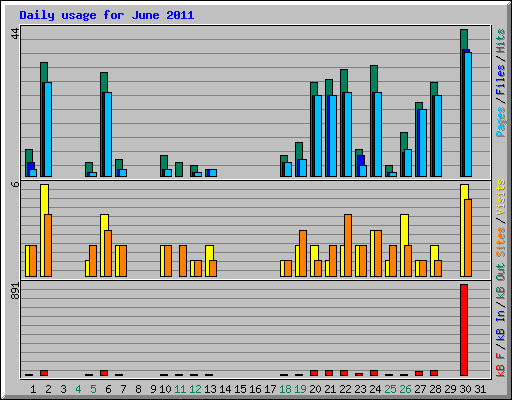This screenshot has height=400, width=512.
Task: Click day label 6 on the axis
Action: (x=108, y=389)
